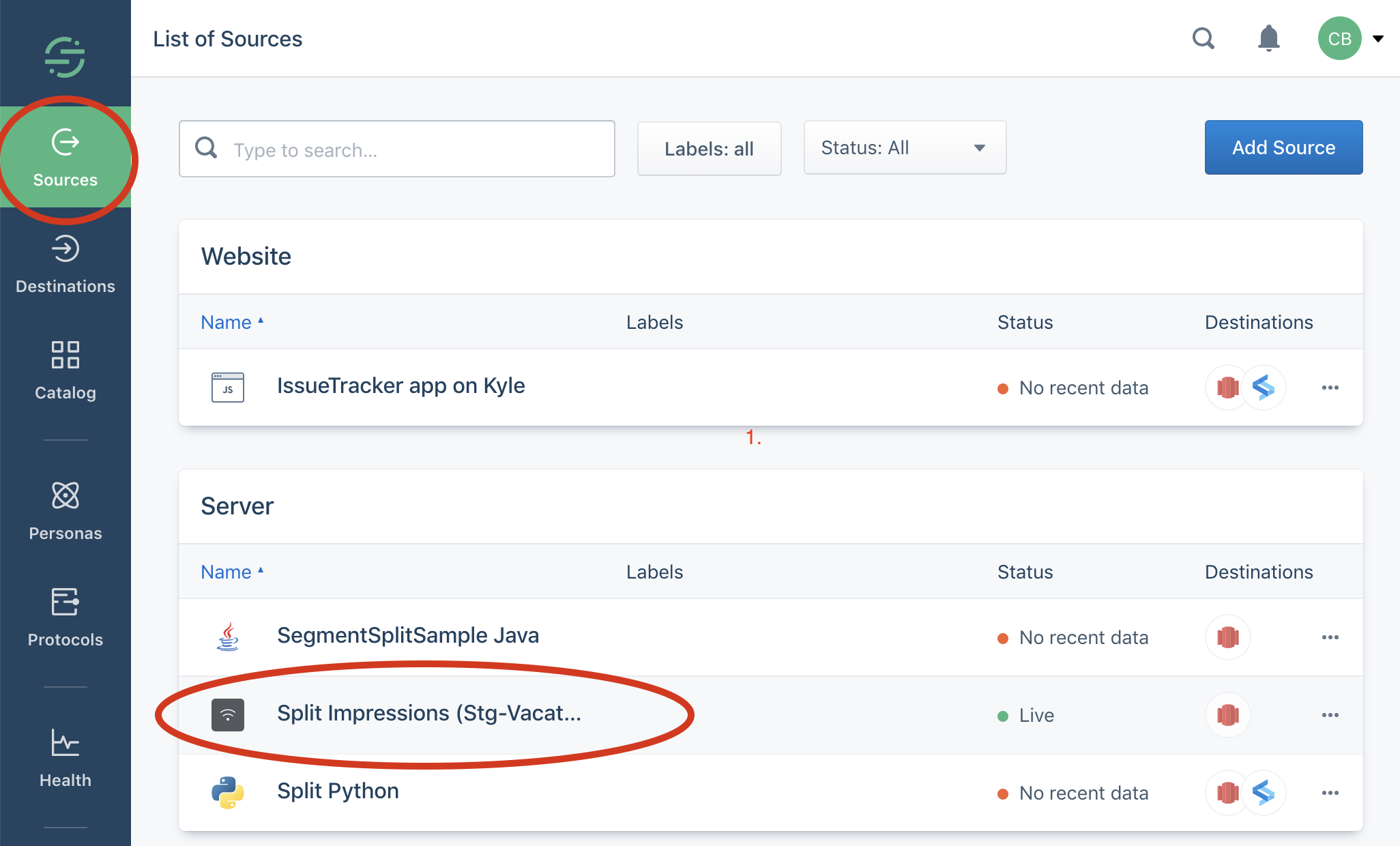This screenshot has width=1400, height=846.
Task: Open more options for Split Python row
Action: (x=1330, y=793)
